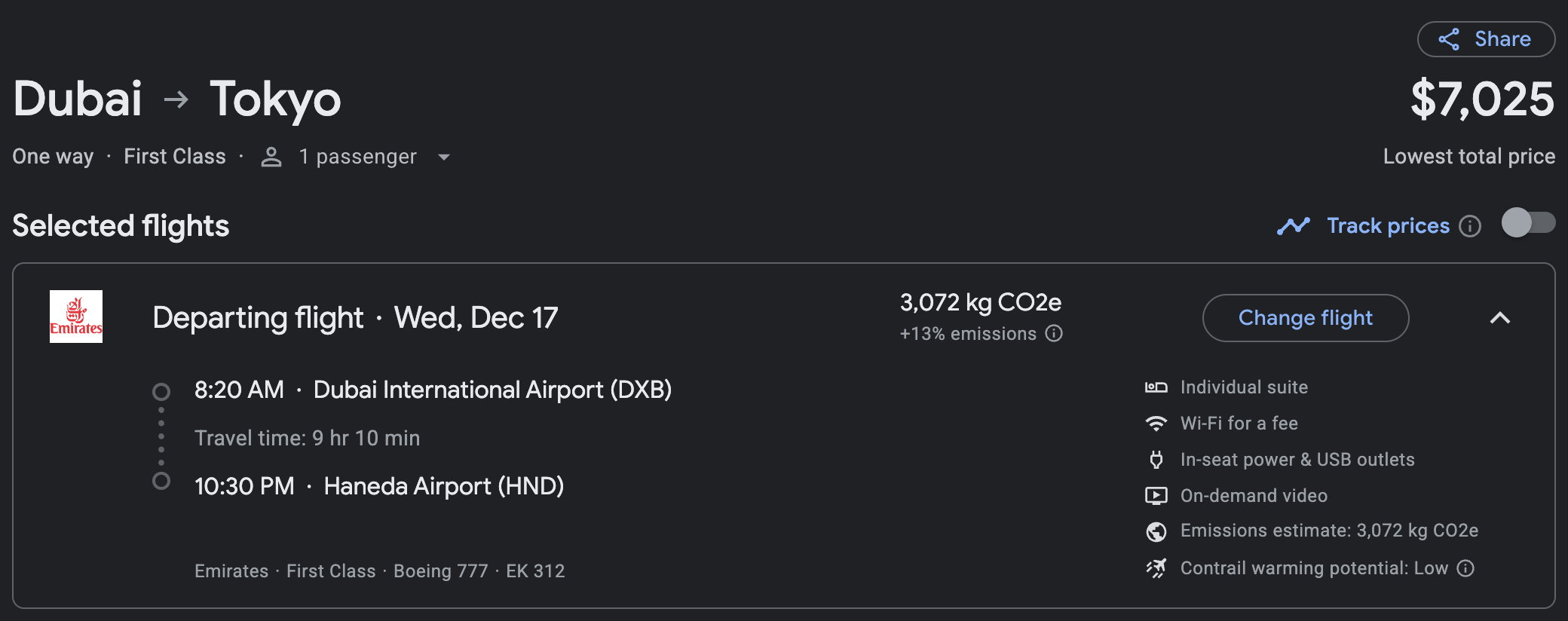
Task: Select the First Class cabin label
Action: pos(175,157)
